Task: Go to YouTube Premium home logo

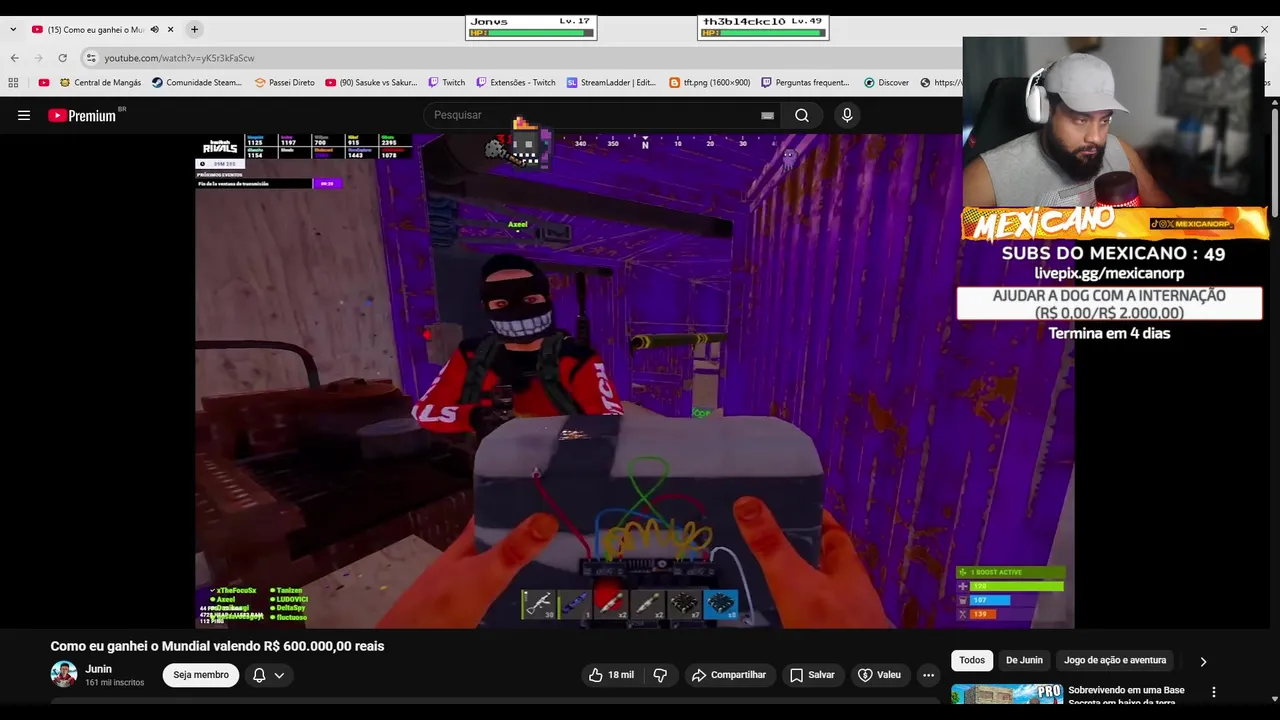Action: point(83,115)
